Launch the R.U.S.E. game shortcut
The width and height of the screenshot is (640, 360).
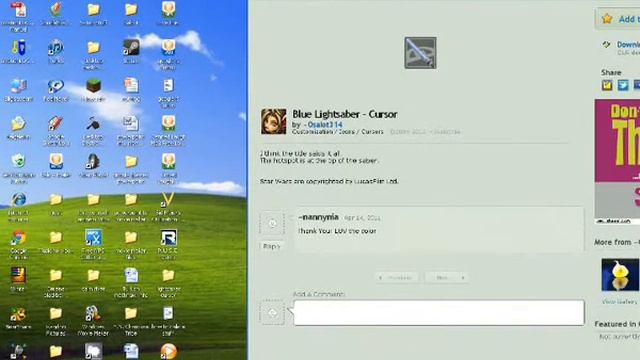pyautogui.click(x=169, y=238)
